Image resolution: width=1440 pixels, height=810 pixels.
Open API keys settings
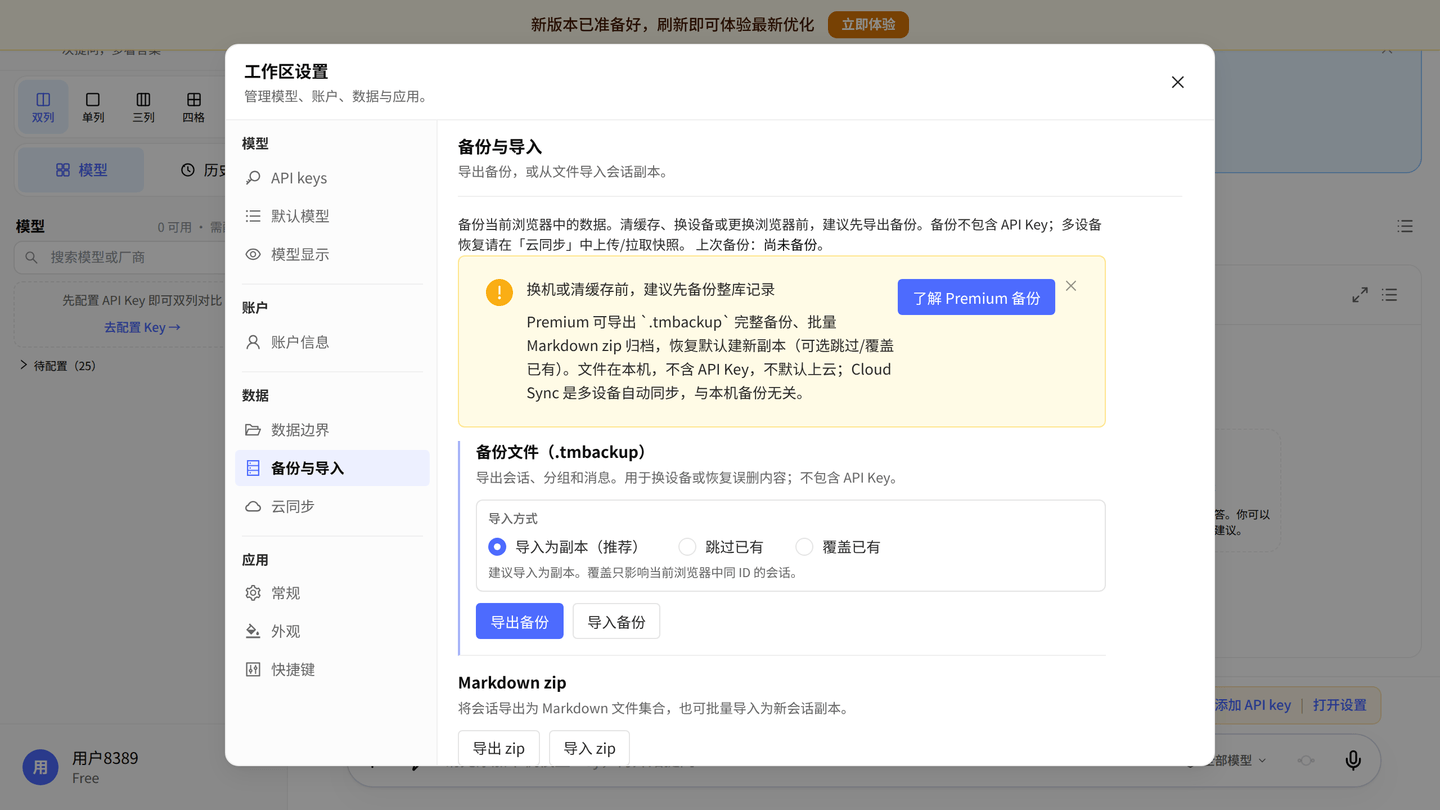[x=332, y=178]
